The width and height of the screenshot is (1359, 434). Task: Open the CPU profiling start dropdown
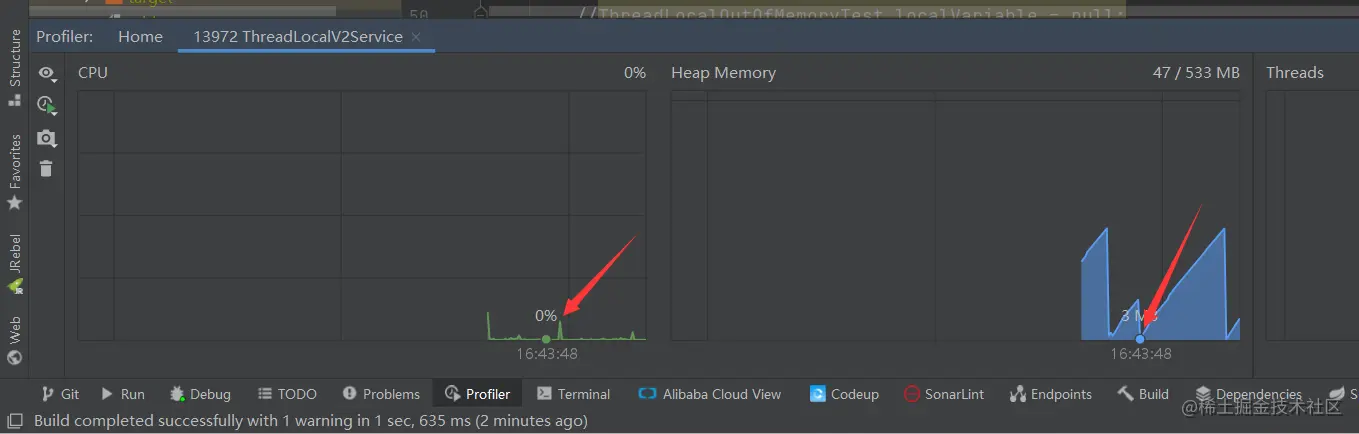46,104
